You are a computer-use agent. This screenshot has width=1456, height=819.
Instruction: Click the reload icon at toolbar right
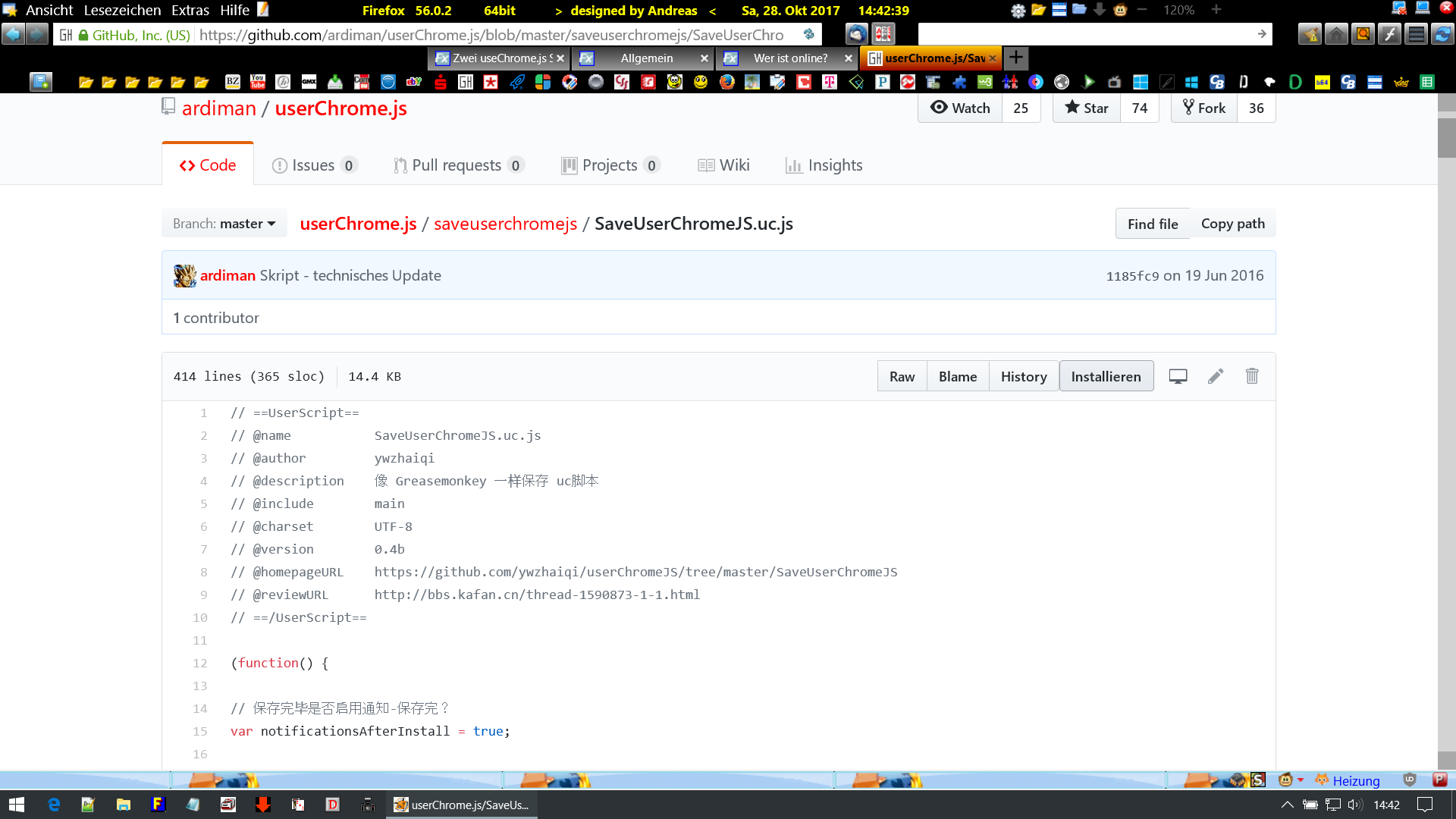[1442, 34]
